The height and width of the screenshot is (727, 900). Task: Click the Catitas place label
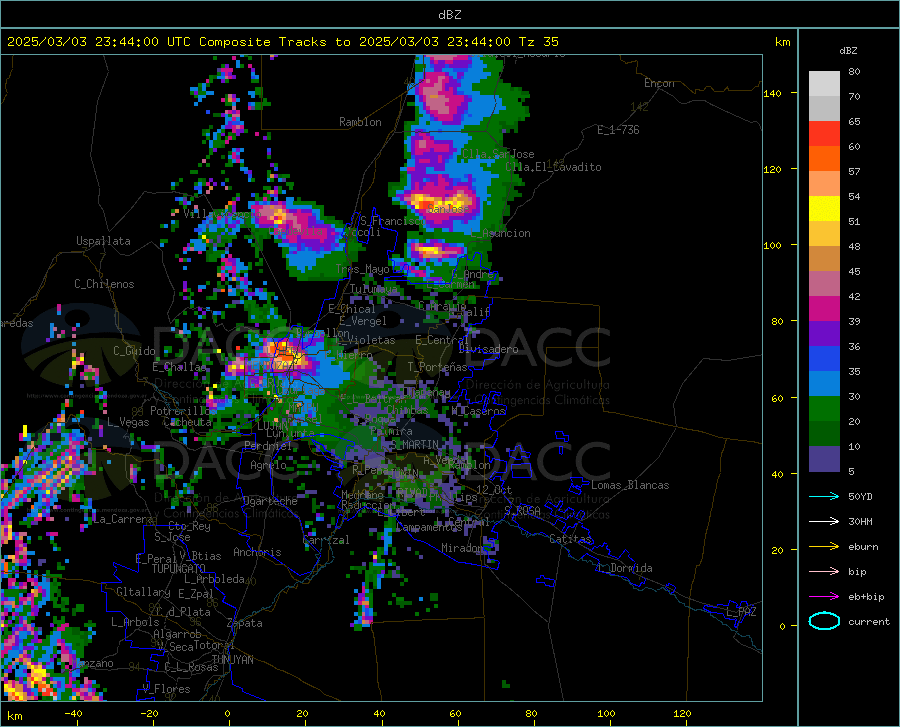(x=570, y=539)
